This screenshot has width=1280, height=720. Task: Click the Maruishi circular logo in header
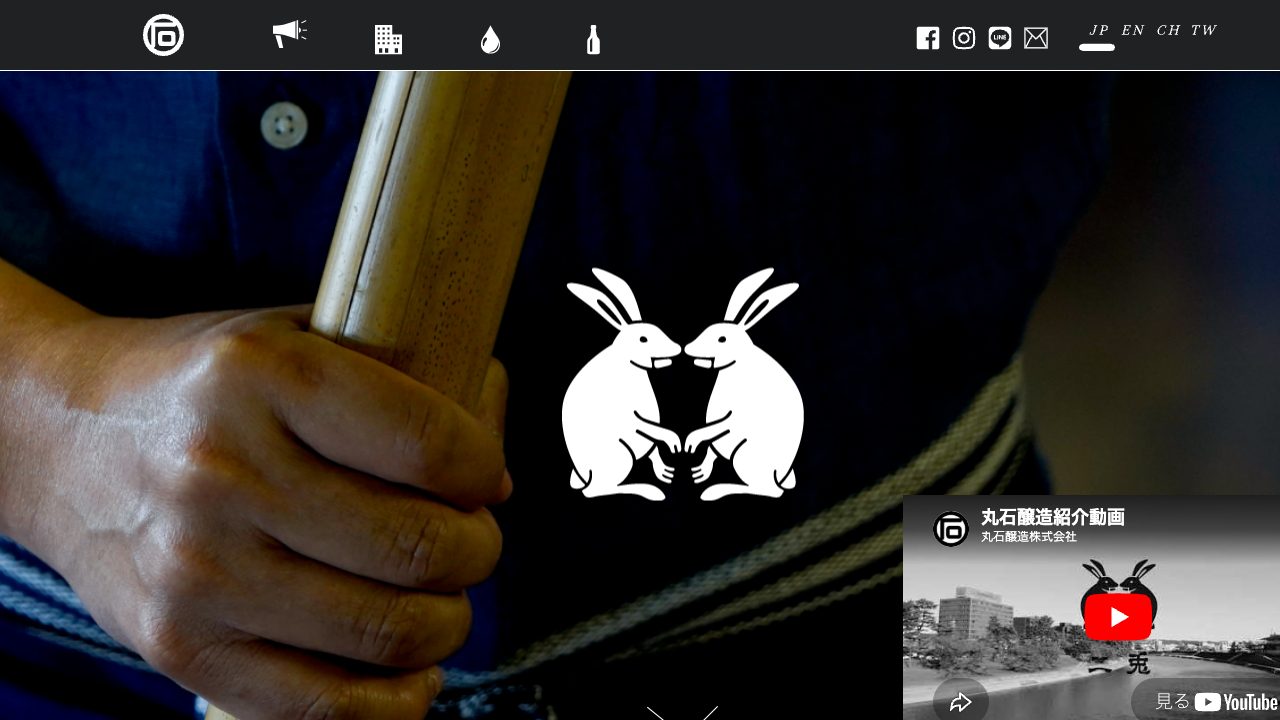coord(163,35)
